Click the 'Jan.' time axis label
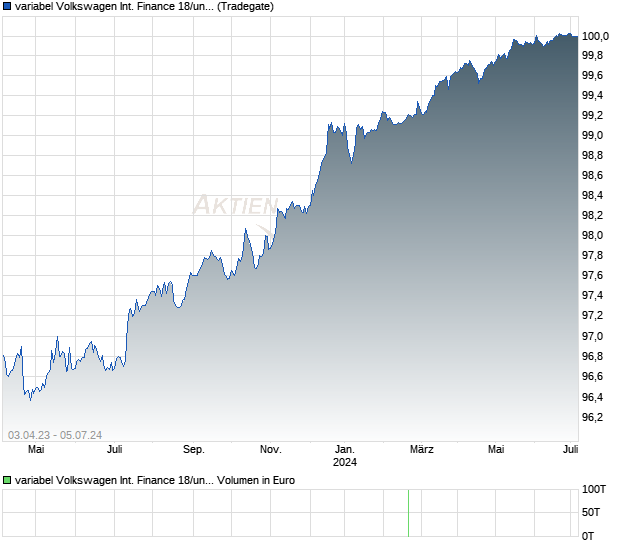 tap(345, 450)
